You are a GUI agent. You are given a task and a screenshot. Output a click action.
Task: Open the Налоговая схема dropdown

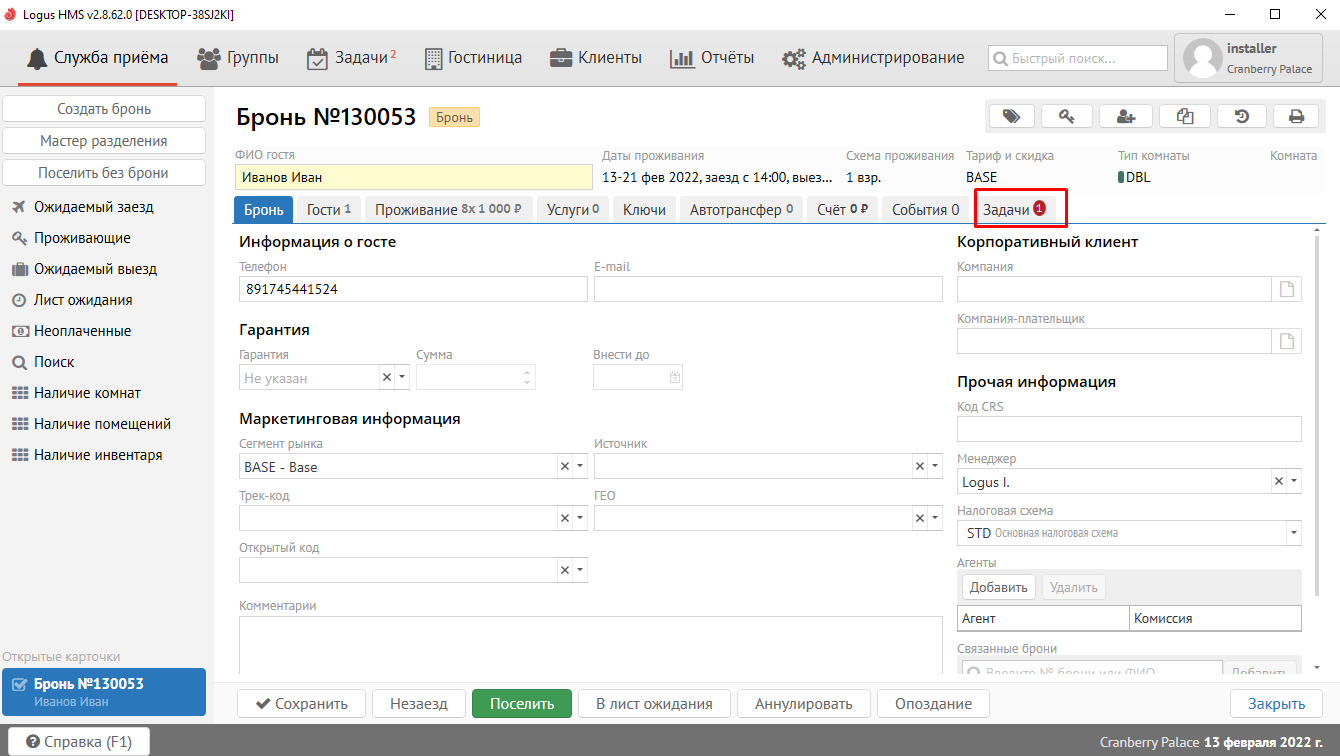pos(1294,533)
